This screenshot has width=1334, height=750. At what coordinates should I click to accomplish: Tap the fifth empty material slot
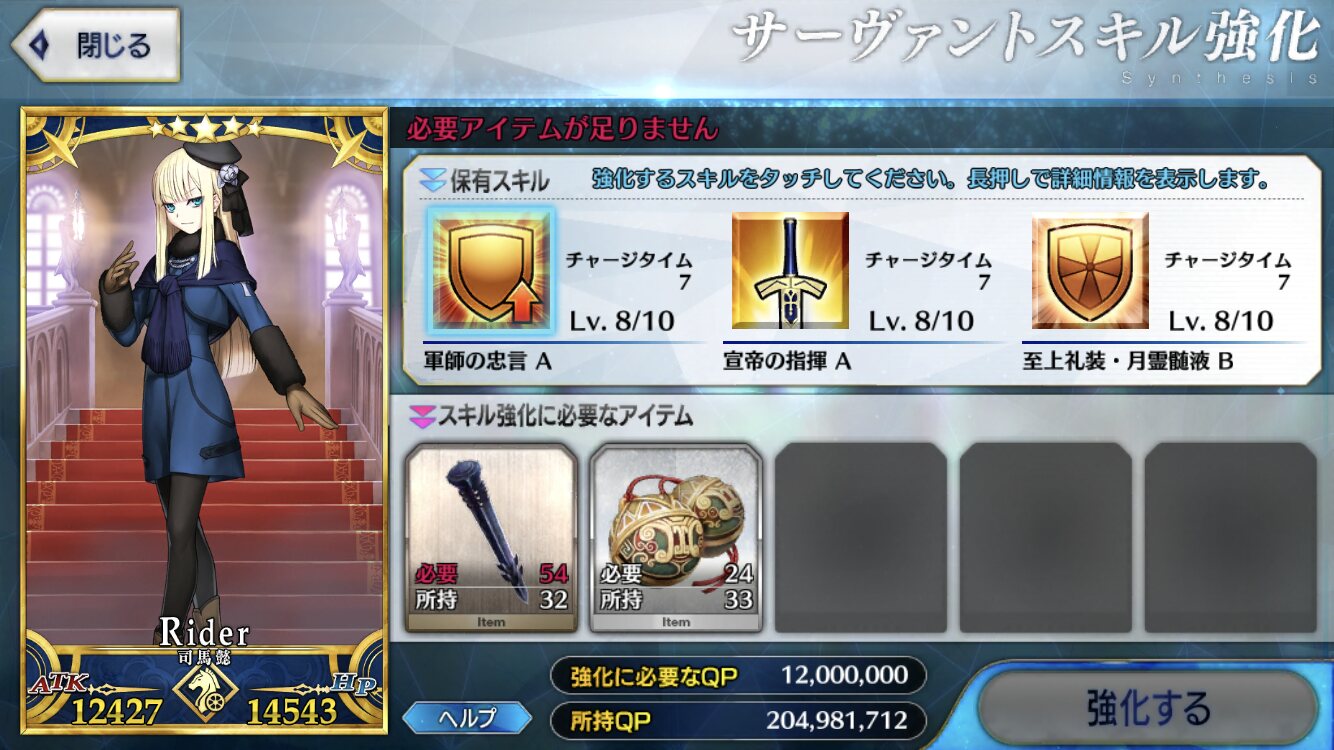[x=1231, y=538]
